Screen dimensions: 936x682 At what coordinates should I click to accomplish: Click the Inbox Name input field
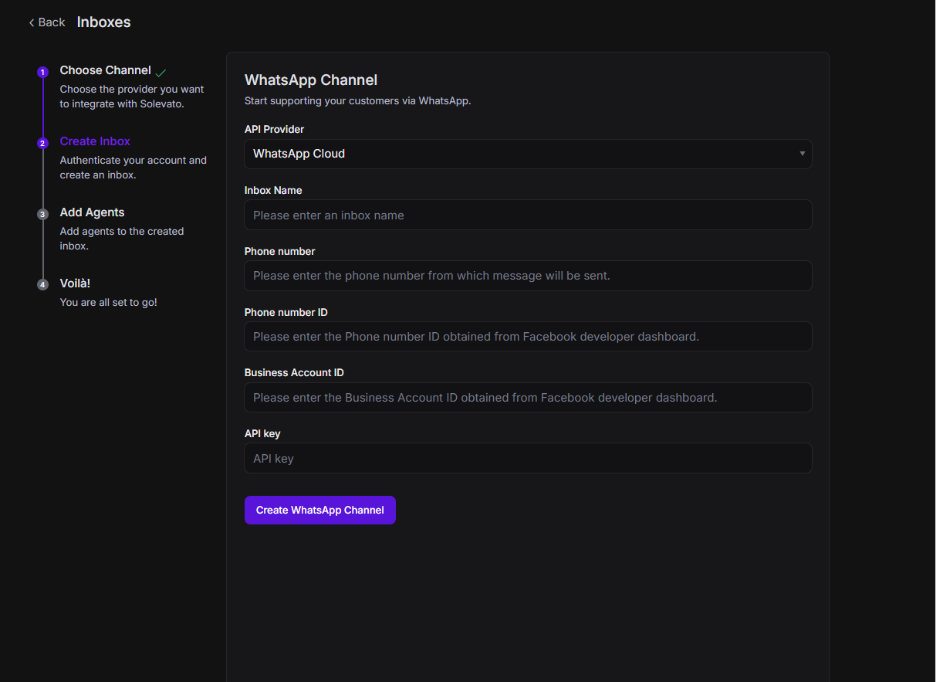click(528, 215)
